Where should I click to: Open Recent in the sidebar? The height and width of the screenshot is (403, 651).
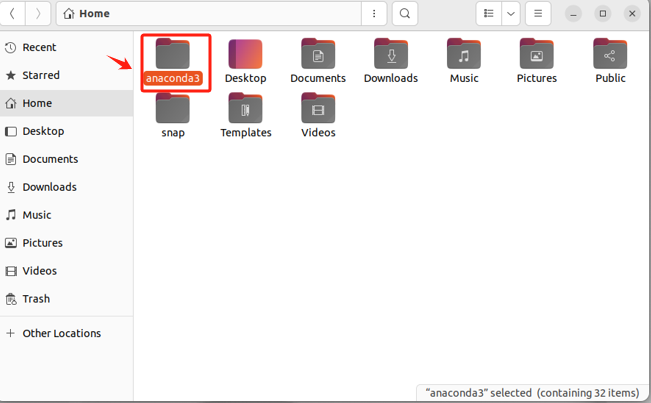point(66,47)
